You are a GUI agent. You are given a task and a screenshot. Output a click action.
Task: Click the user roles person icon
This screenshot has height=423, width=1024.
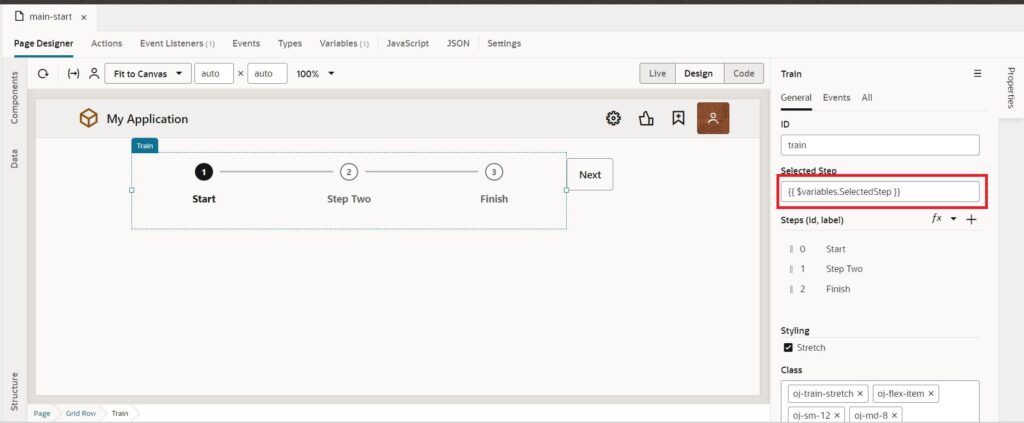point(94,73)
